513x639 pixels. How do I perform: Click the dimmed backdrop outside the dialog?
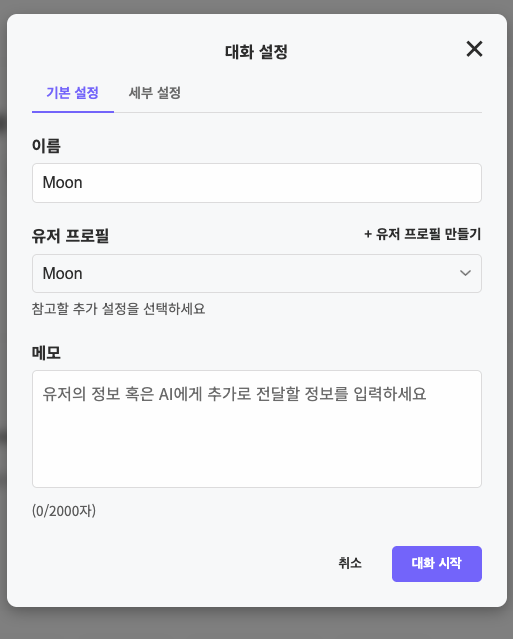(x=257, y=624)
